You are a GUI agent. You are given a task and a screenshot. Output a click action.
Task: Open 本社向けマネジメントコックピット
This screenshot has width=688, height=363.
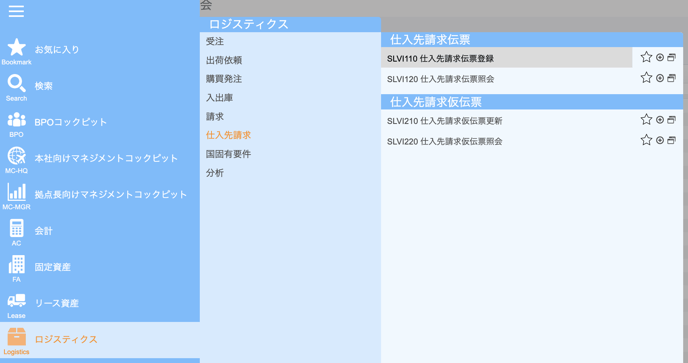pyautogui.click(x=106, y=158)
